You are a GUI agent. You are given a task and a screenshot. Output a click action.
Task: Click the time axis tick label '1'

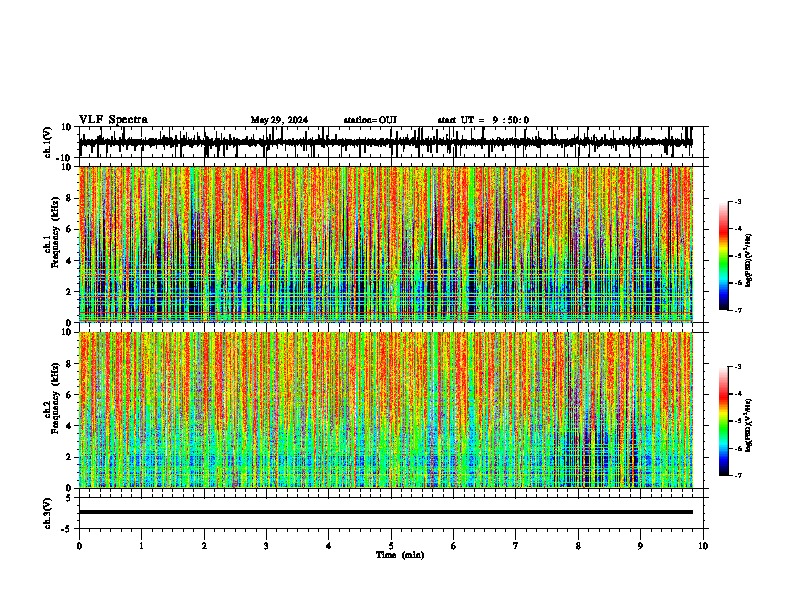(141, 546)
